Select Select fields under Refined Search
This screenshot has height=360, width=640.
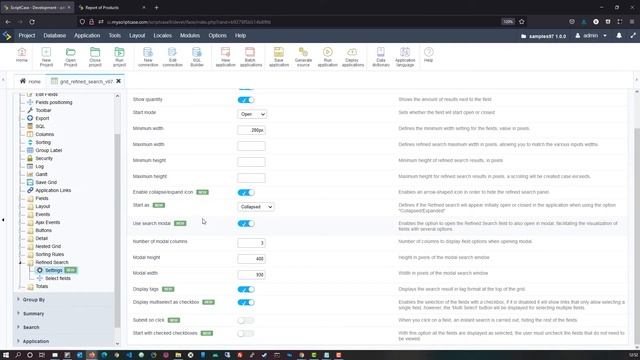click(58, 278)
